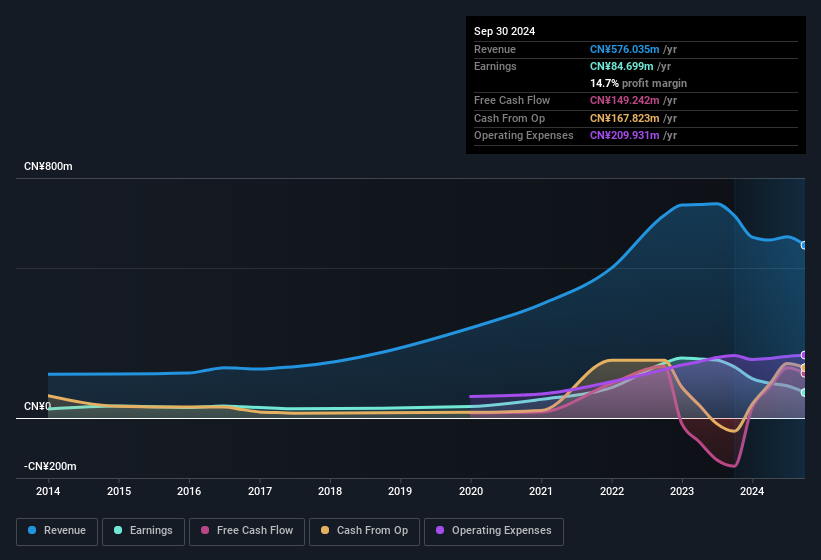Click the Revenue label in tooltip
The width and height of the screenshot is (821, 560).
pyautogui.click(x=495, y=49)
